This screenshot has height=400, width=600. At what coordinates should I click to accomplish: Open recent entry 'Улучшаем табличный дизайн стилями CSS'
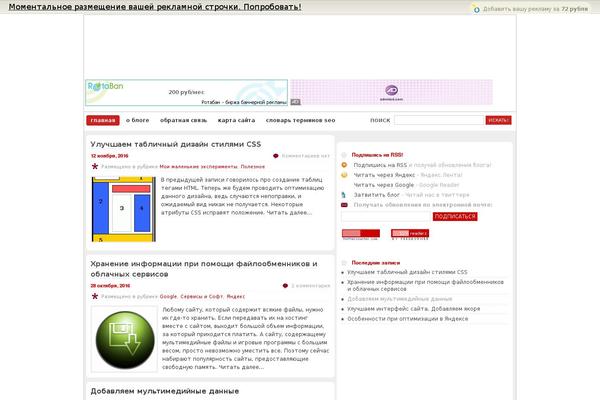pyautogui.click(x=407, y=272)
